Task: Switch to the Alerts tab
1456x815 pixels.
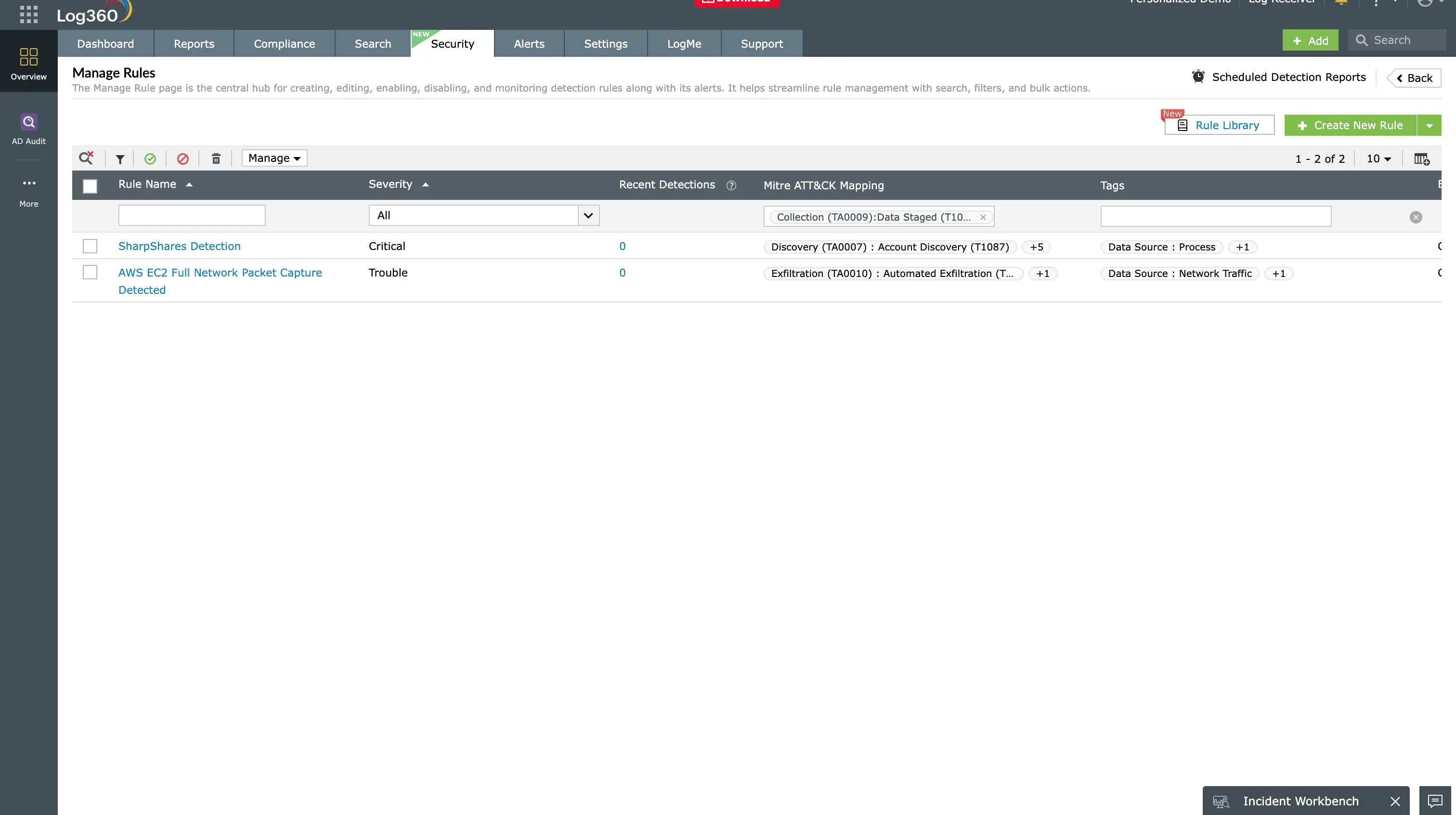Action: click(529, 43)
